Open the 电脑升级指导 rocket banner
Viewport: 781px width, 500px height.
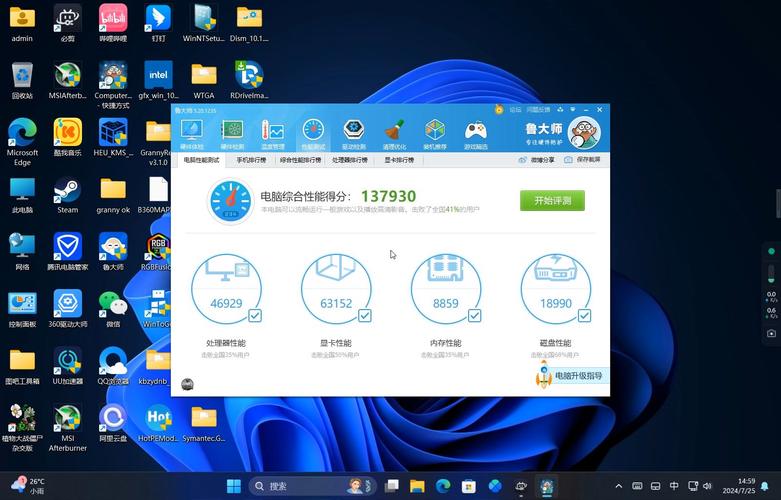click(x=572, y=375)
